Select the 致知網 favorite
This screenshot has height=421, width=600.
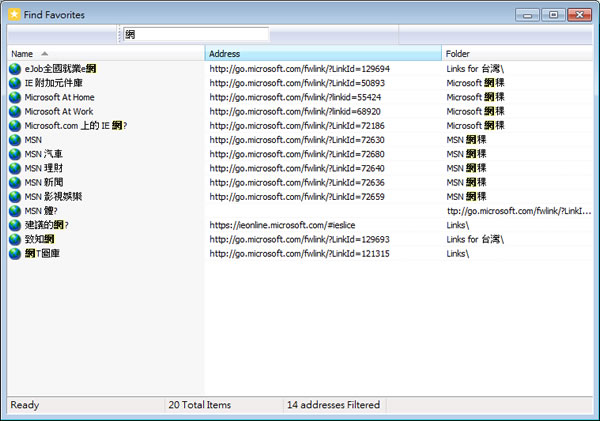coord(39,239)
